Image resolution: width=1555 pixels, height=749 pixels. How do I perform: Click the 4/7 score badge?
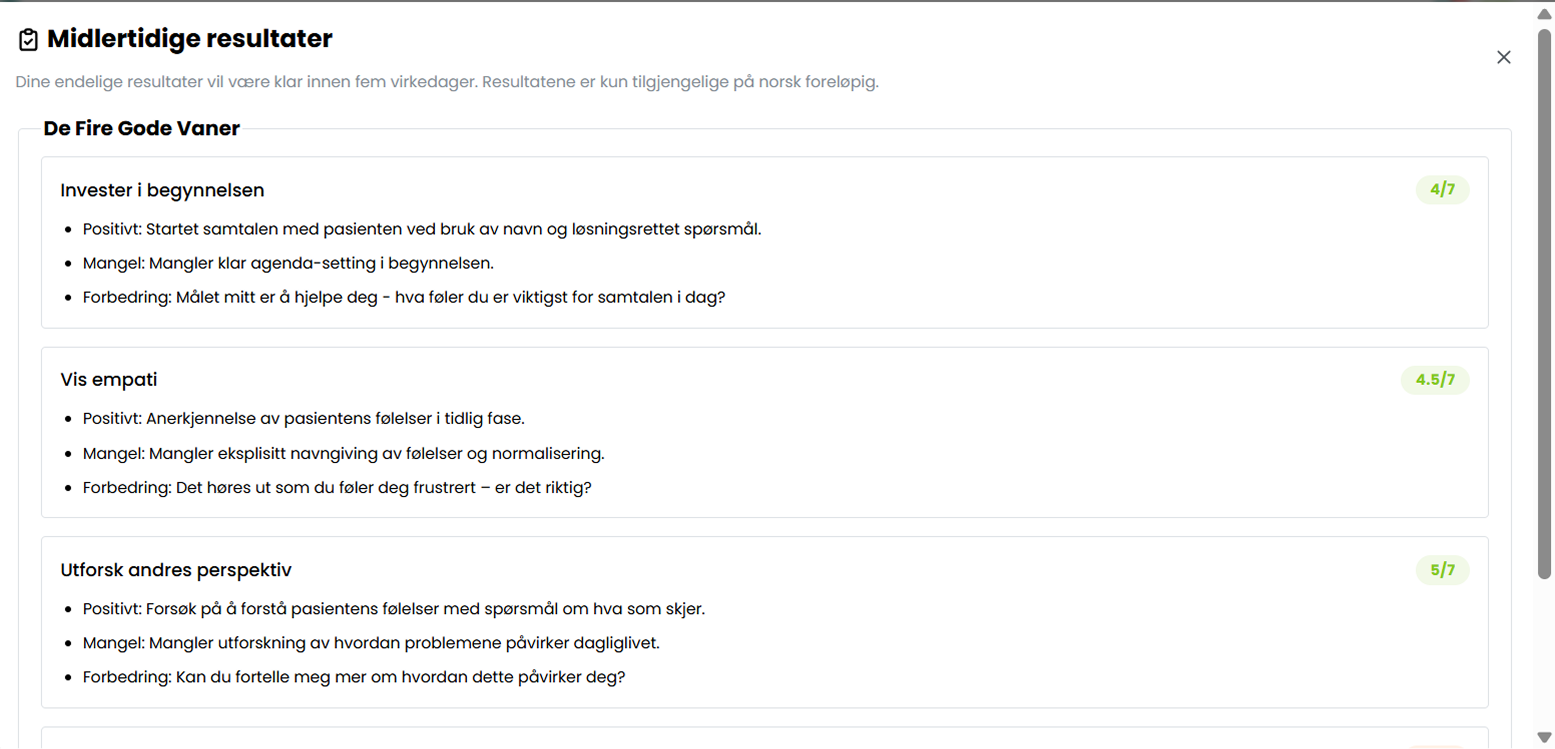pyautogui.click(x=1442, y=190)
